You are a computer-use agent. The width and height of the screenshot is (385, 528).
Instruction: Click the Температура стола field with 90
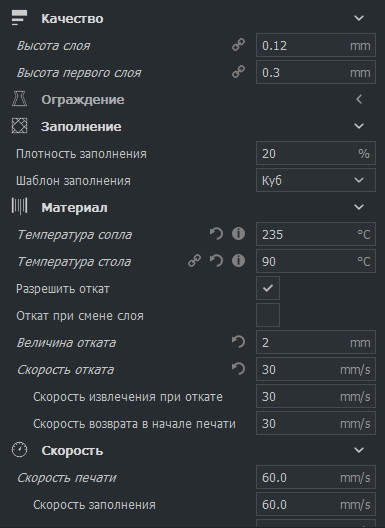click(316, 261)
